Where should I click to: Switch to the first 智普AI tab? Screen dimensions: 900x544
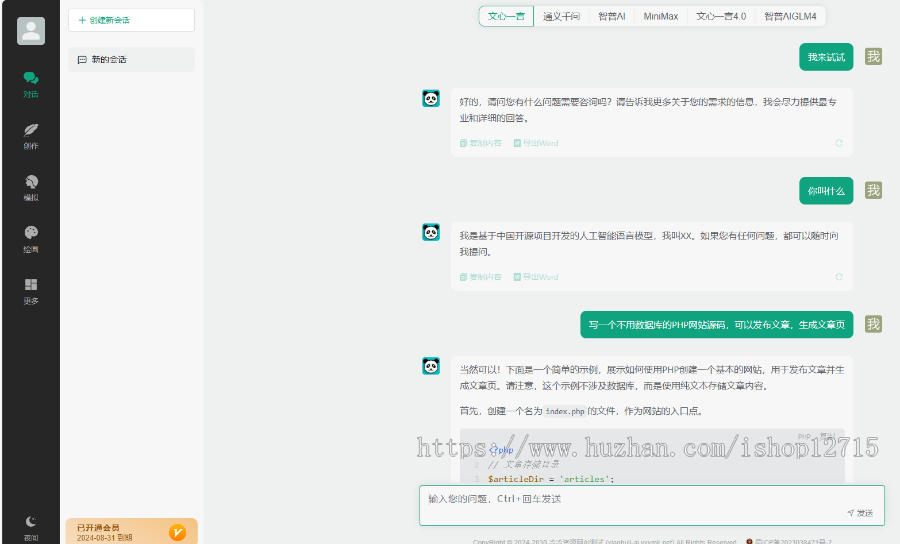coord(611,16)
